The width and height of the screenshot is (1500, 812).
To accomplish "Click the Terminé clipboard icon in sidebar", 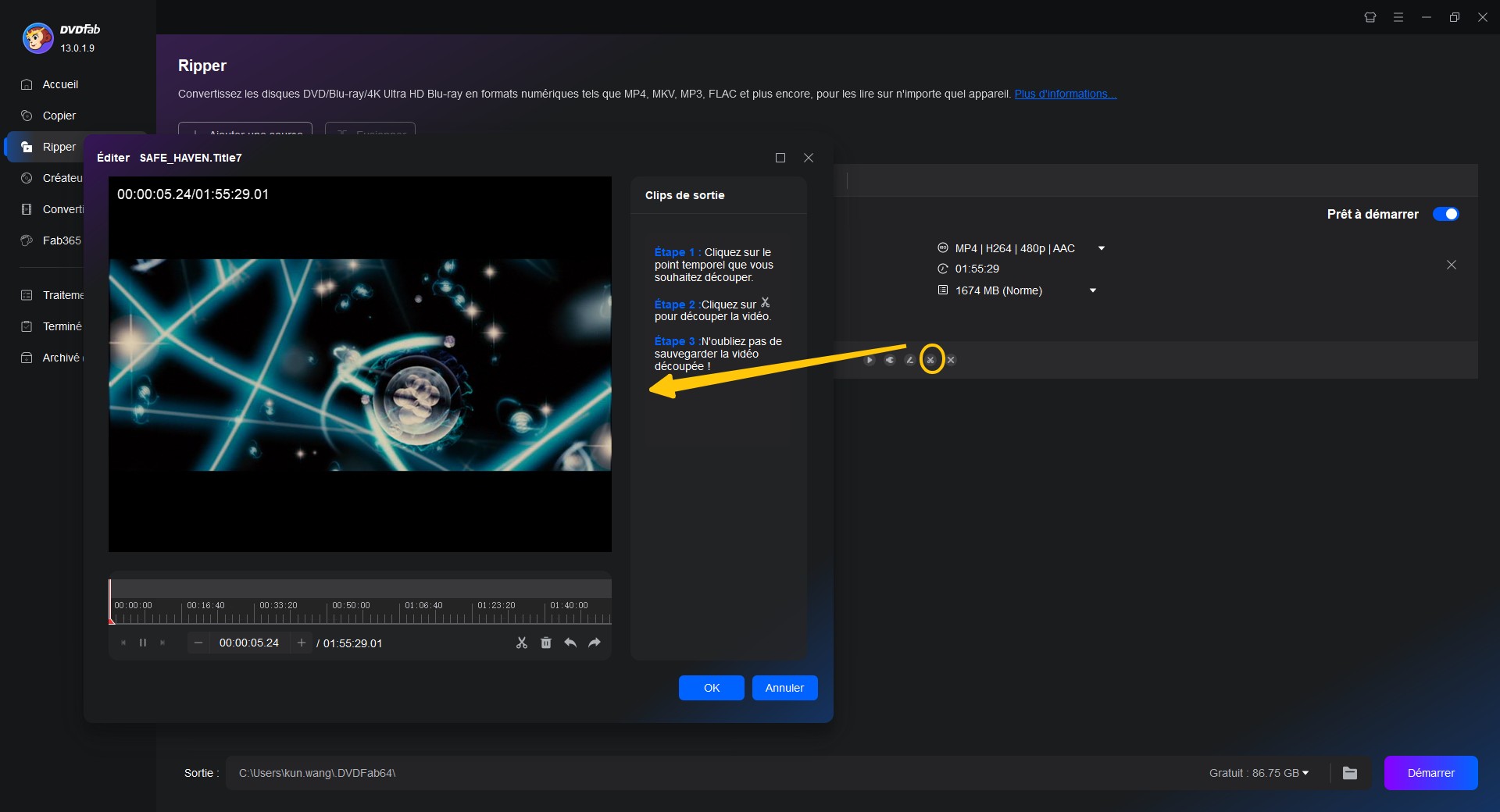I will tap(27, 326).
